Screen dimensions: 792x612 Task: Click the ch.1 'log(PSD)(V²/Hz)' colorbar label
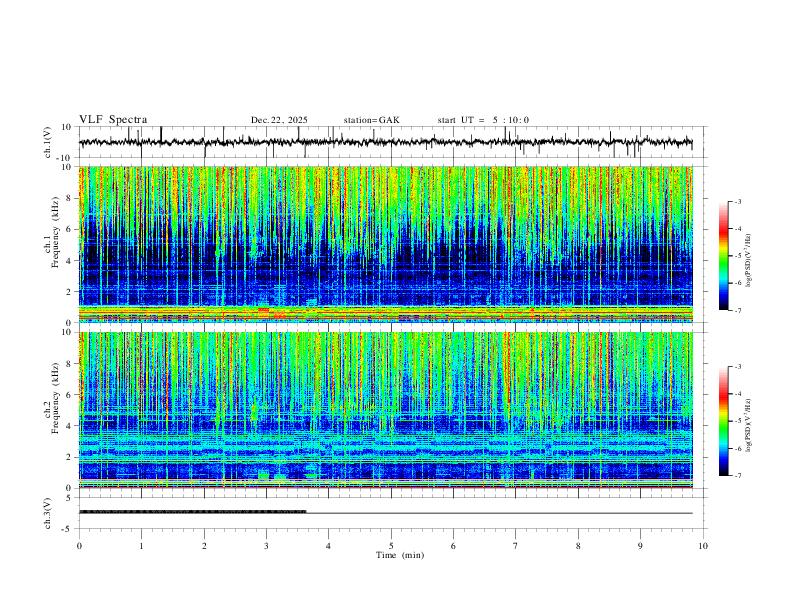[x=749, y=261]
